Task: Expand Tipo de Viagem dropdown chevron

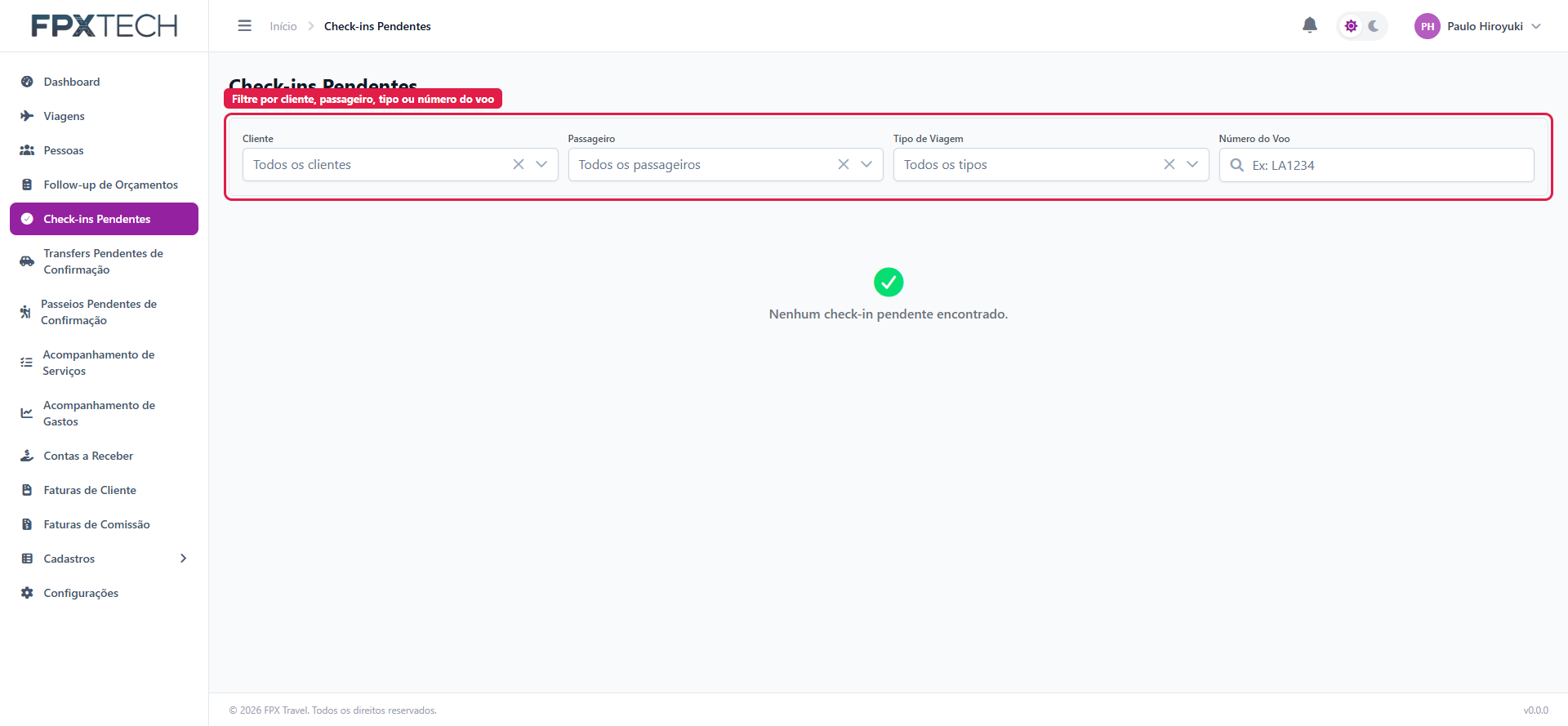Action: 1192,164
